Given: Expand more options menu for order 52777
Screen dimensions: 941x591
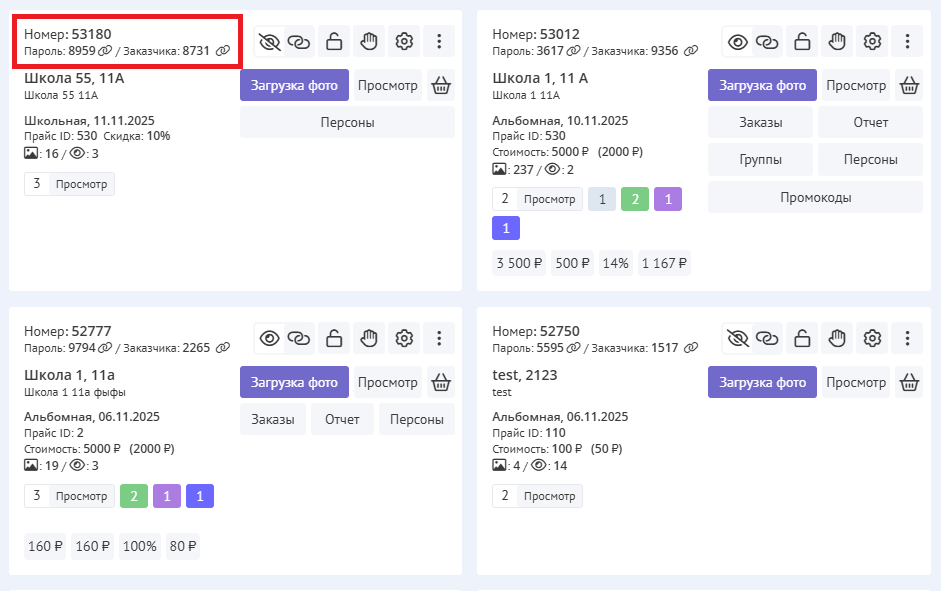Looking at the screenshot, I should (438, 338).
